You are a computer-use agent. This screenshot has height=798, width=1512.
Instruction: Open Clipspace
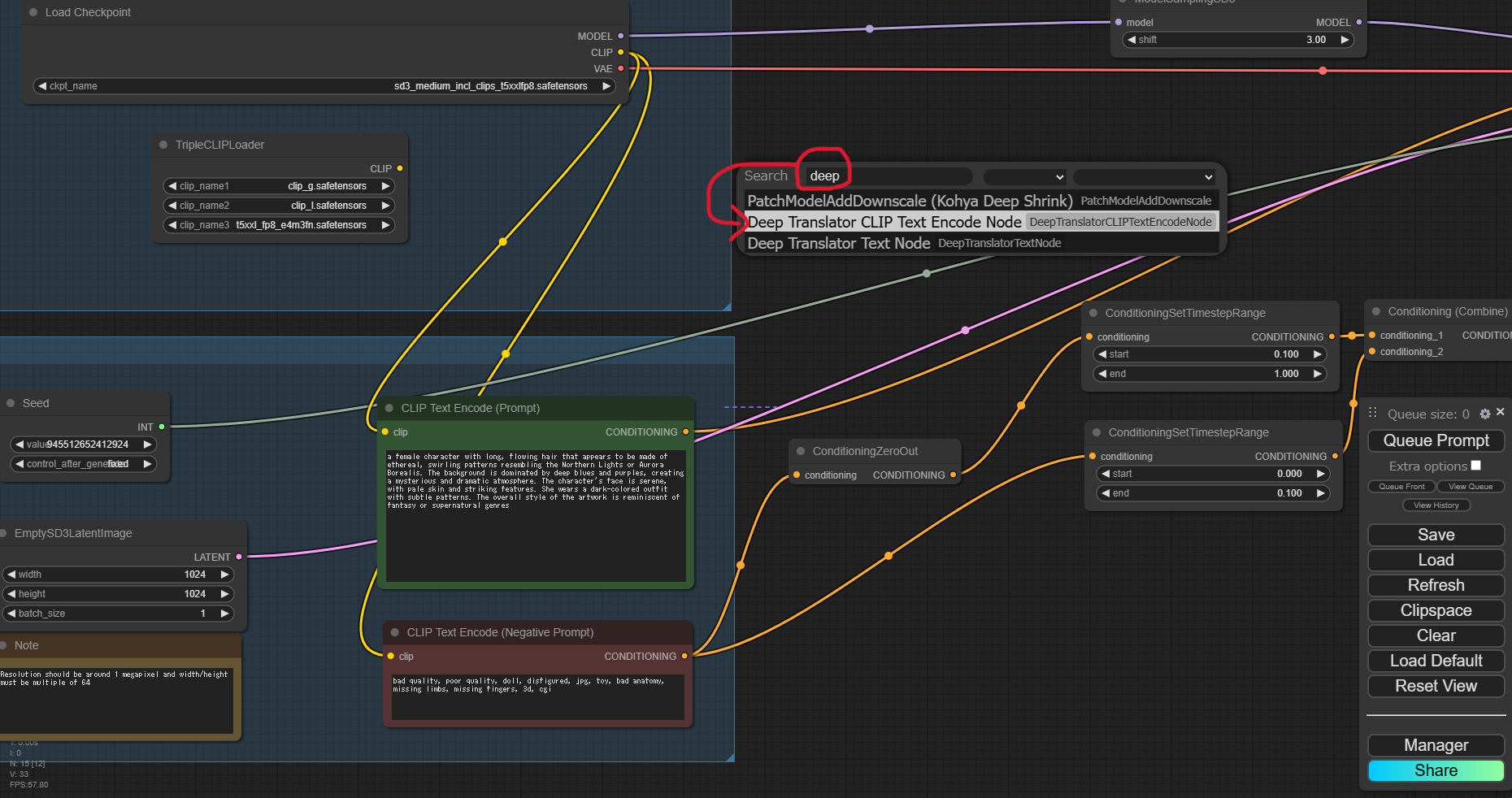pos(1436,610)
